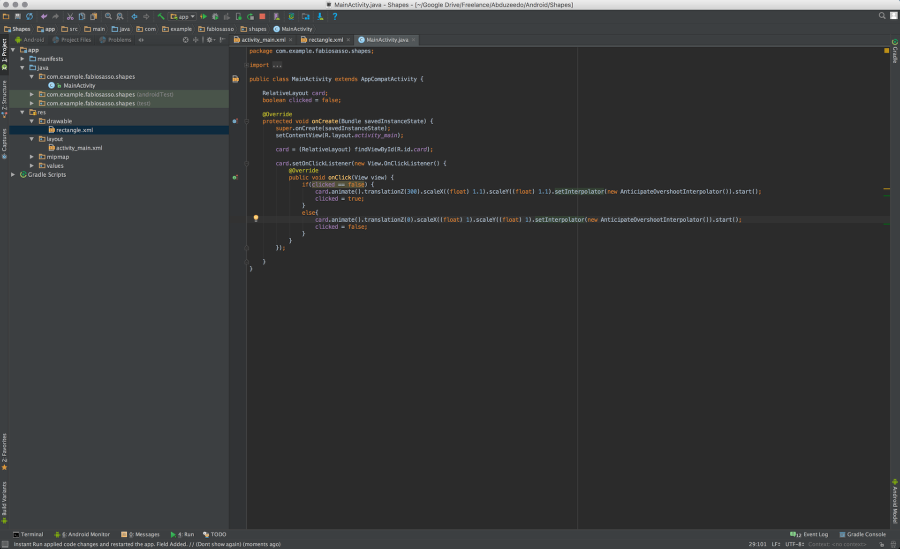Click the Undo arrow icon
This screenshot has width=900, height=549.
[44, 17]
